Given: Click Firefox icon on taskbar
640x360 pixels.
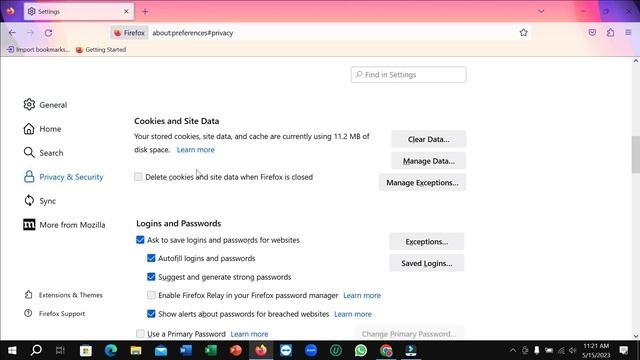Looking at the screenshot, I should click(x=261, y=350).
